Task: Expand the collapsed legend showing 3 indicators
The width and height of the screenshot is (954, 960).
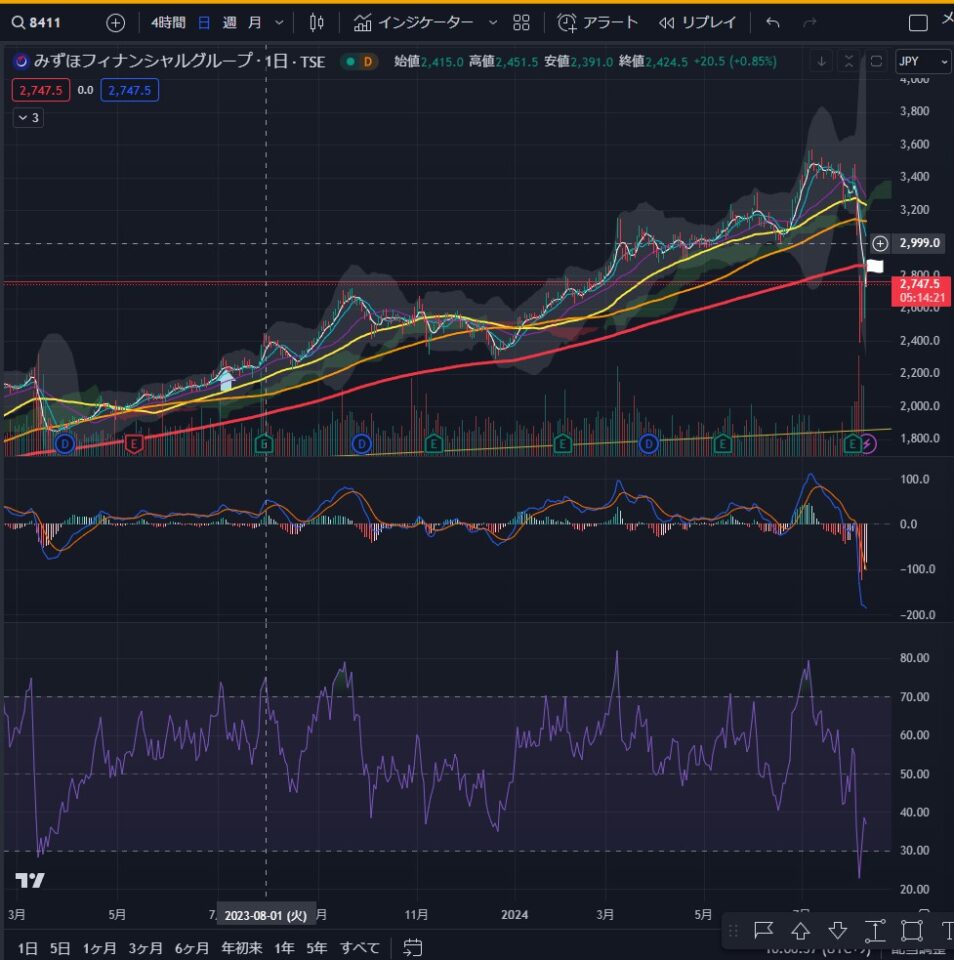Action: [28, 118]
